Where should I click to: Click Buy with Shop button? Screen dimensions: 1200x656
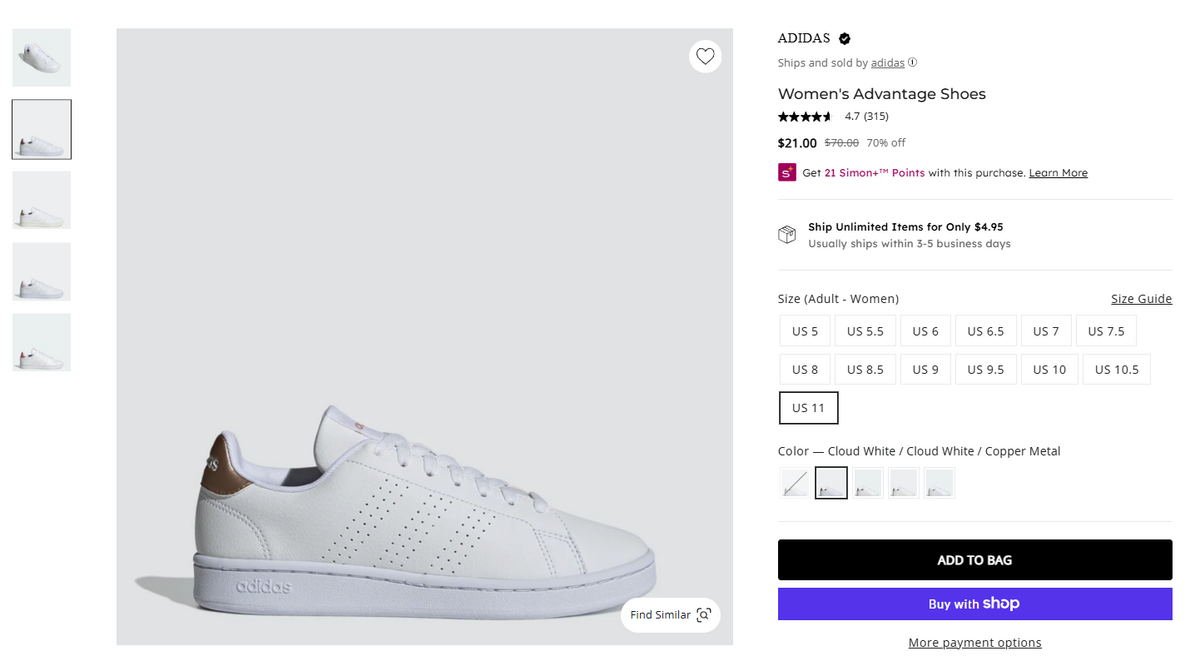(974, 604)
